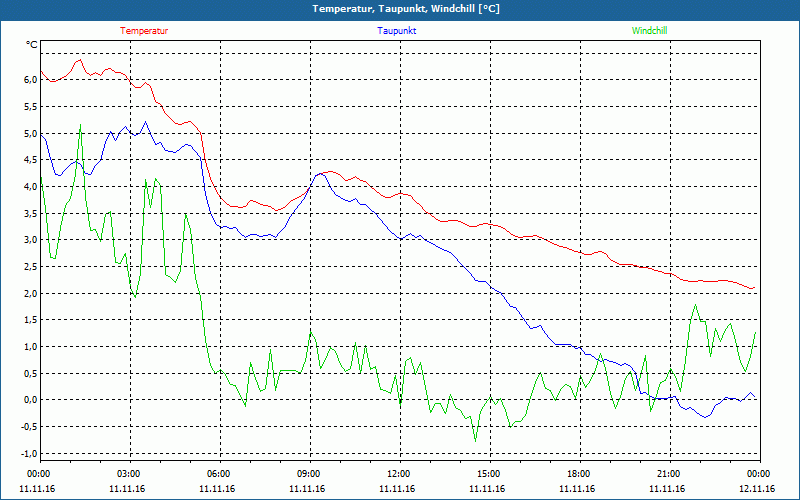Click the 11.11.16 date under 21:00
This screenshot has height=500, width=800.
tap(667, 489)
